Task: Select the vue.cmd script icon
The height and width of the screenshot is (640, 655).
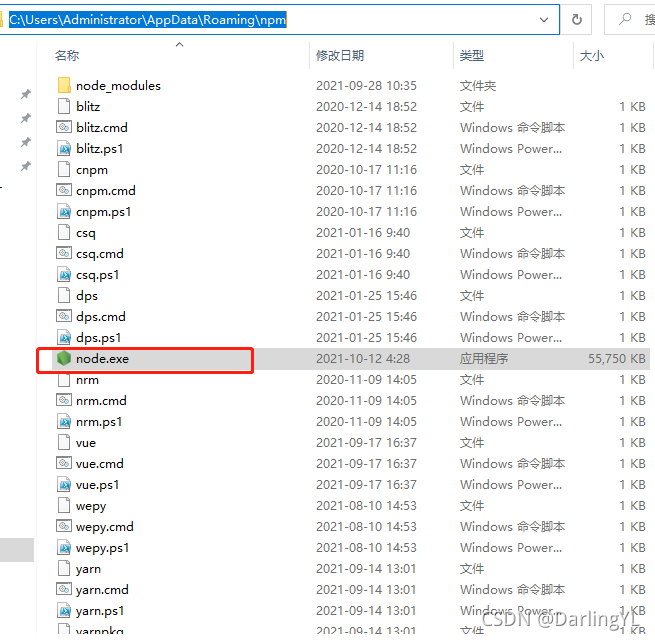Action: [64, 463]
